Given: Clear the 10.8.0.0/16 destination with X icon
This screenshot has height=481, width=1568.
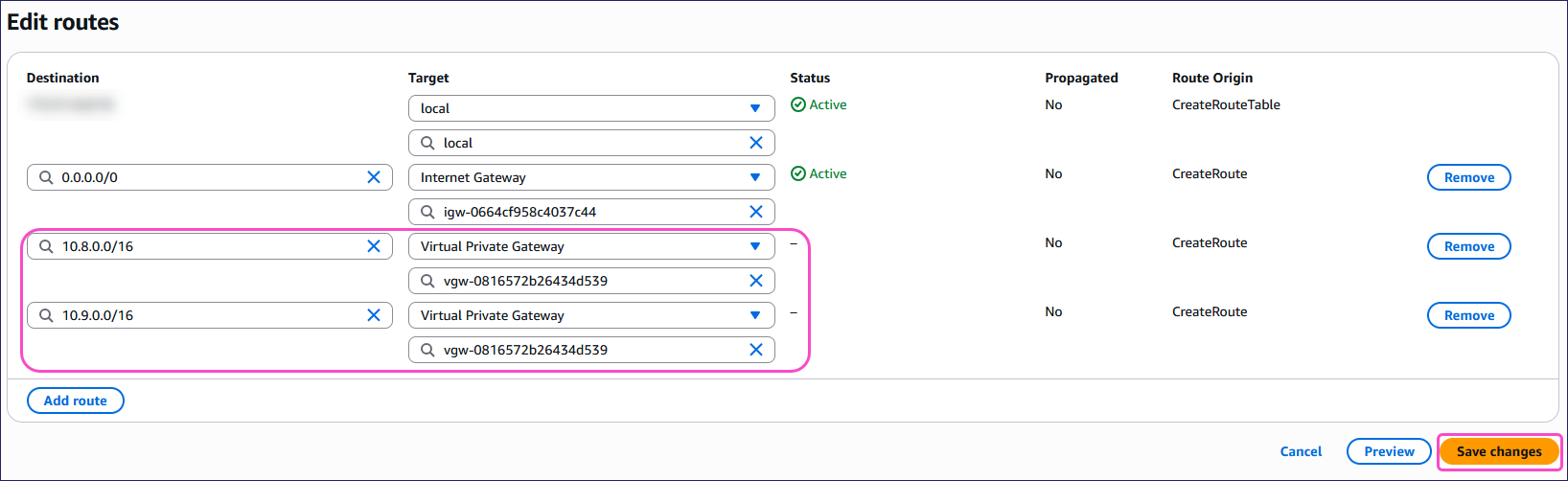Looking at the screenshot, I should (374, 246).
